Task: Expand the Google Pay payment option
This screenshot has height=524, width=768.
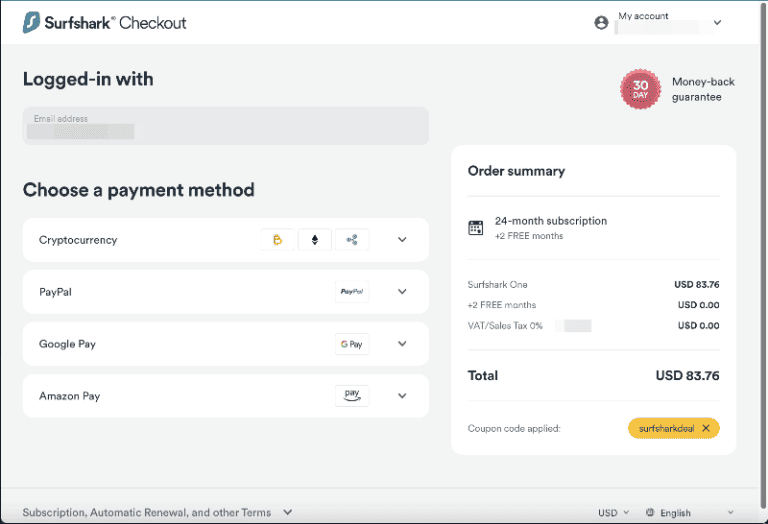Action: (402, 344)
